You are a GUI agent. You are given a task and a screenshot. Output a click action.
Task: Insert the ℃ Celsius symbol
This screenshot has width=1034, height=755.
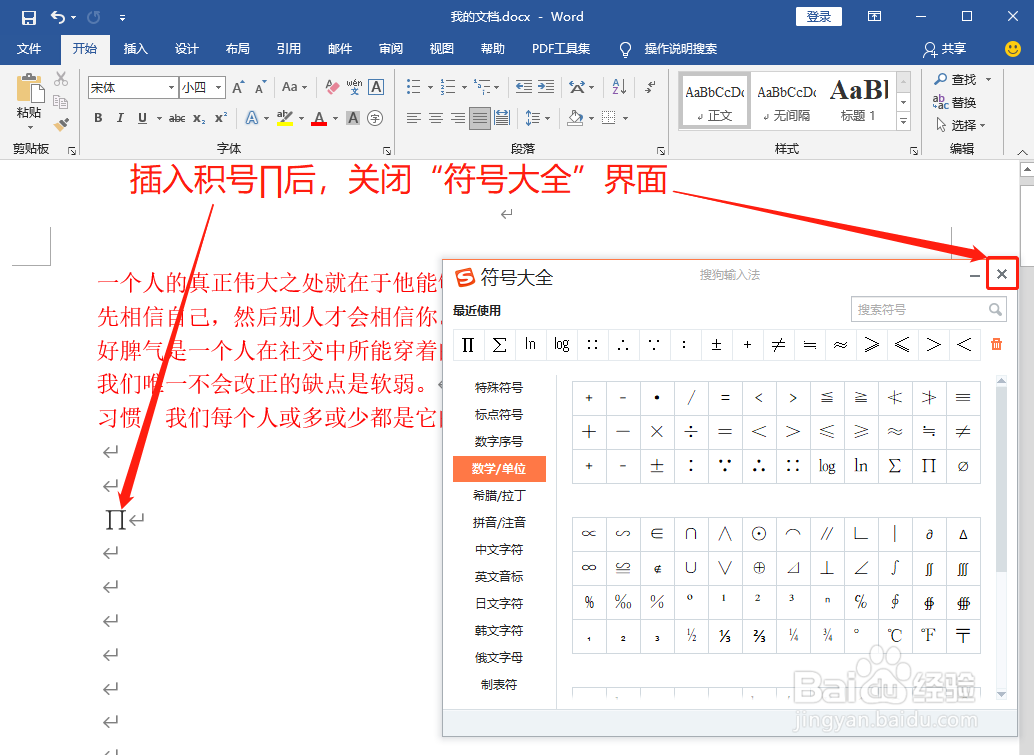coord(895,636)
